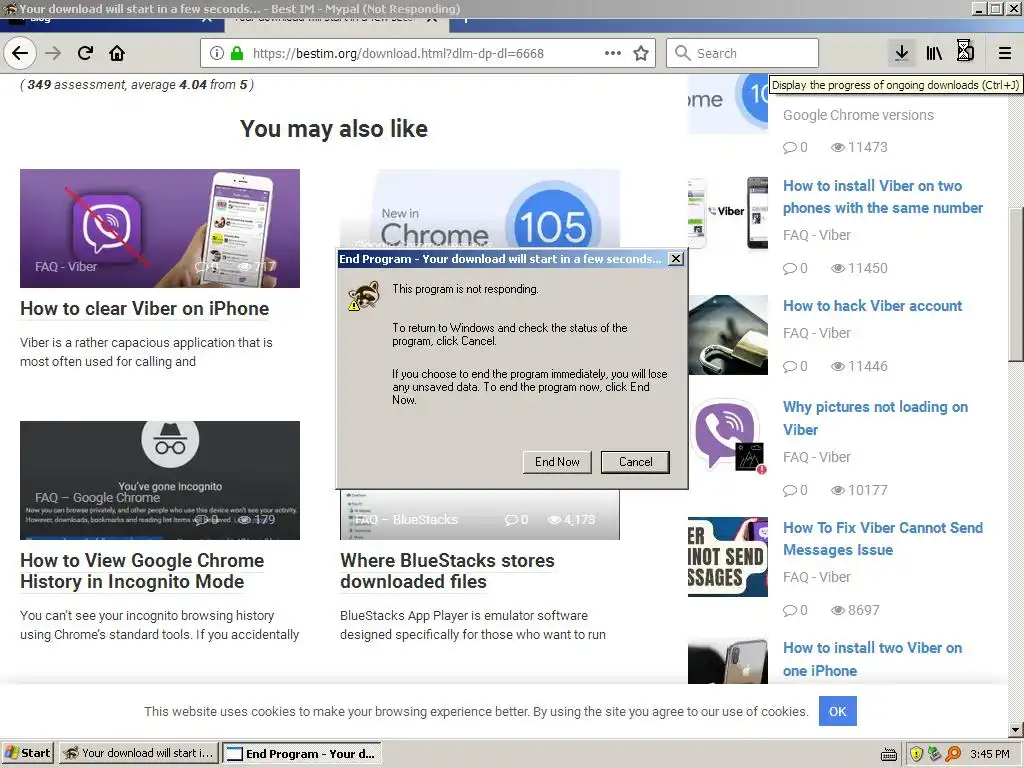
Task: Open How to install Viber on two phones
Action: (x=882, y=197)
